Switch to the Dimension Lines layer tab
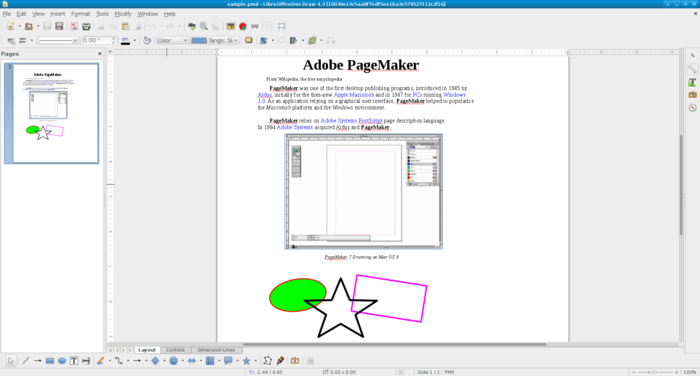Screen dimensions: 700x376 point(216,350)
